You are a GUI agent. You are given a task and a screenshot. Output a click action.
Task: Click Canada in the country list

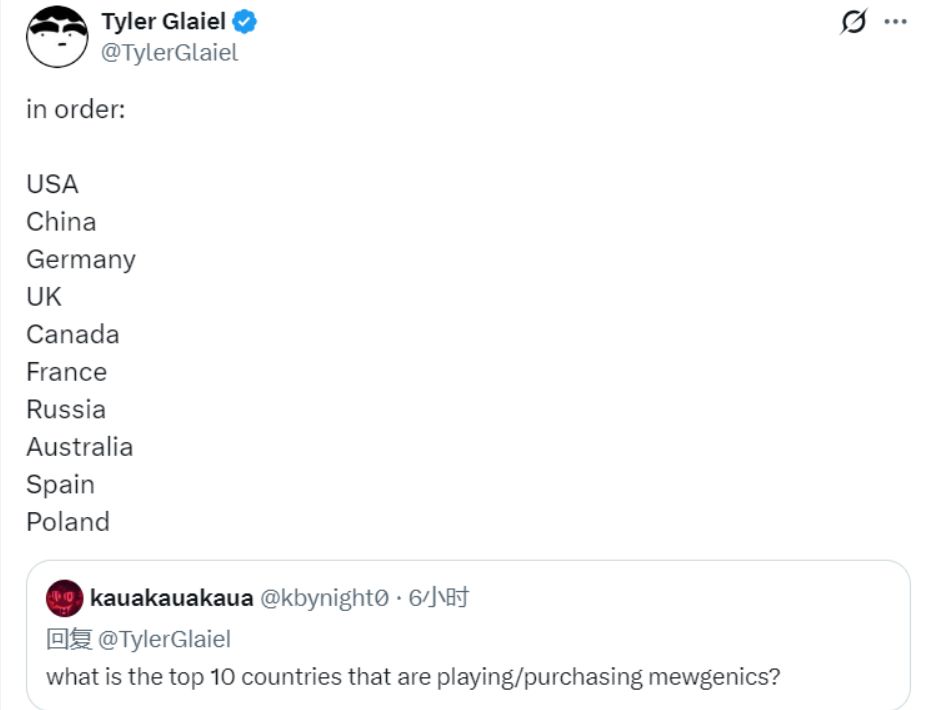[x=73, y=334]
